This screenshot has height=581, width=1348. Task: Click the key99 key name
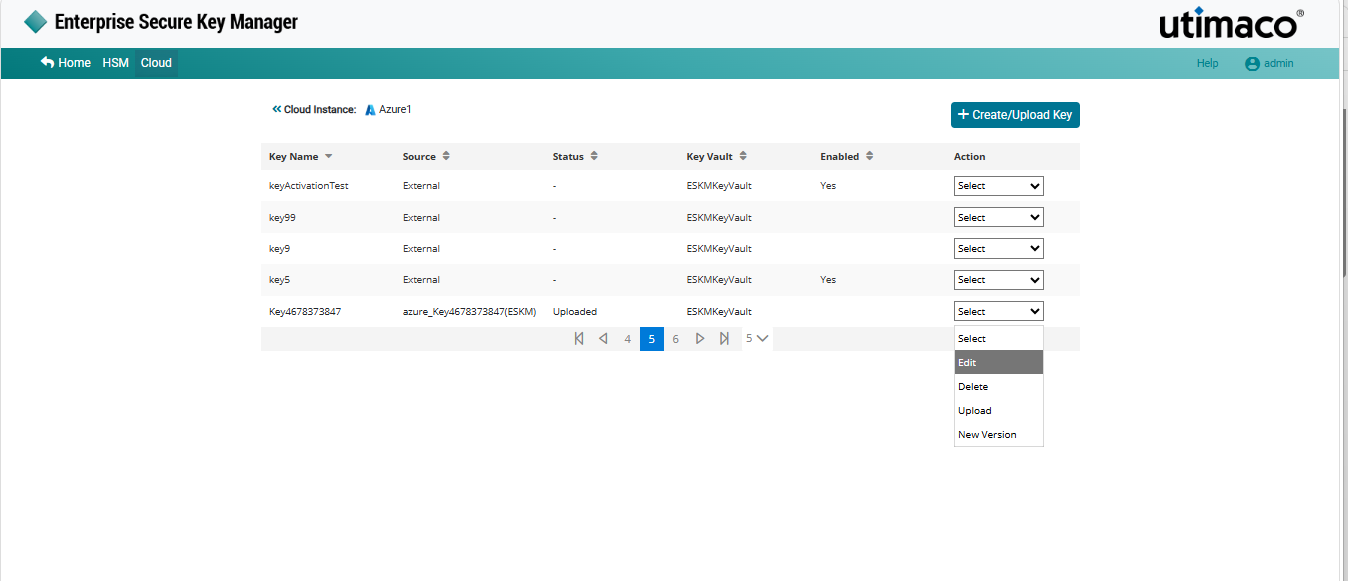tap(284, 217)
